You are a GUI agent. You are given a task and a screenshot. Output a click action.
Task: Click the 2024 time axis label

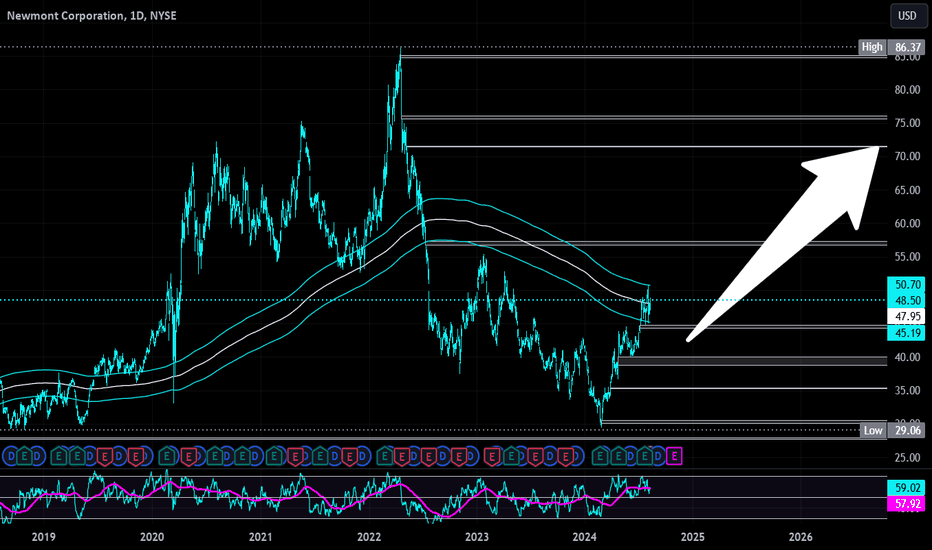coord(584,538)
